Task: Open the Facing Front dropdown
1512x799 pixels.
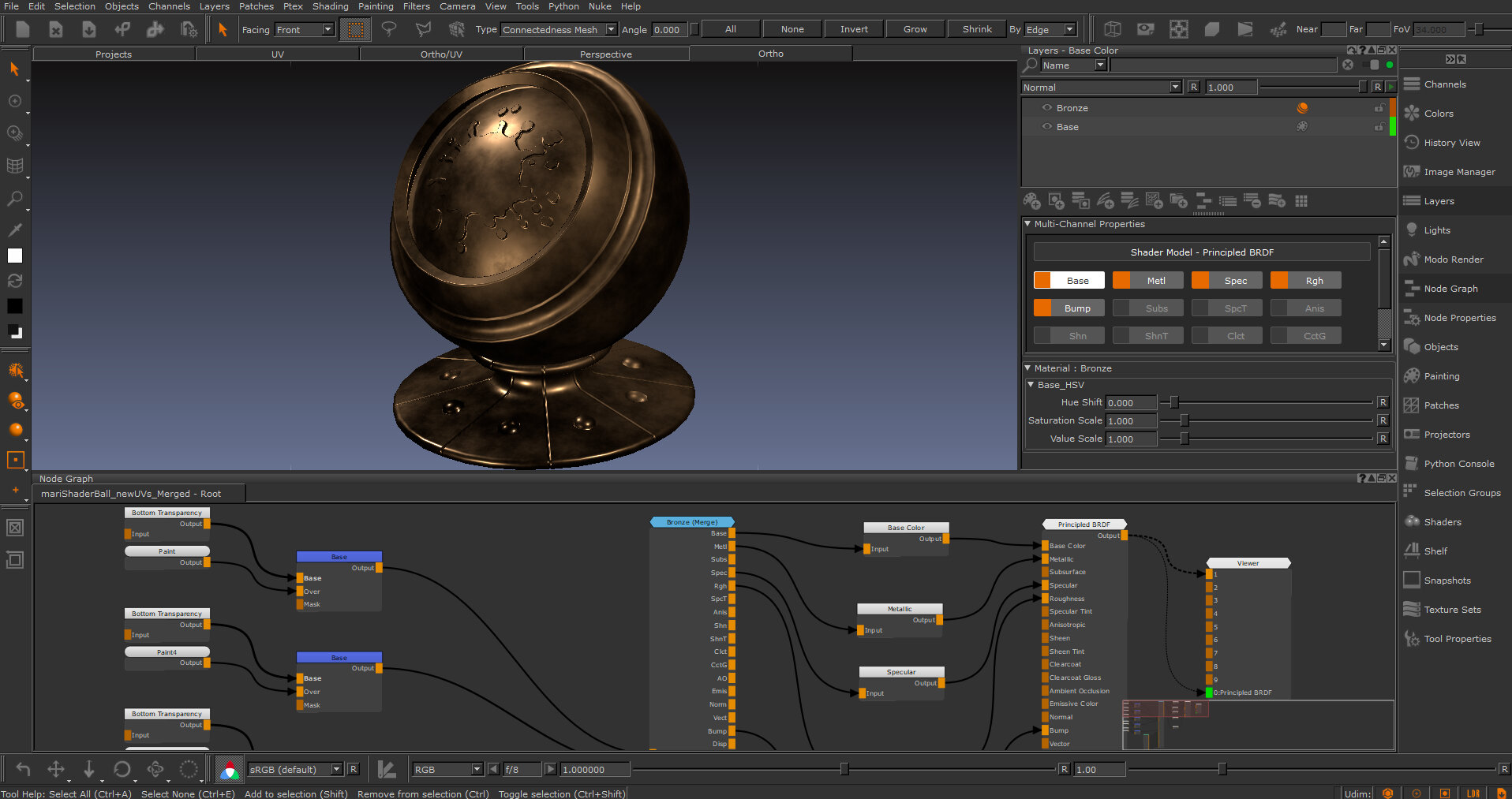Action: point(305,30)
